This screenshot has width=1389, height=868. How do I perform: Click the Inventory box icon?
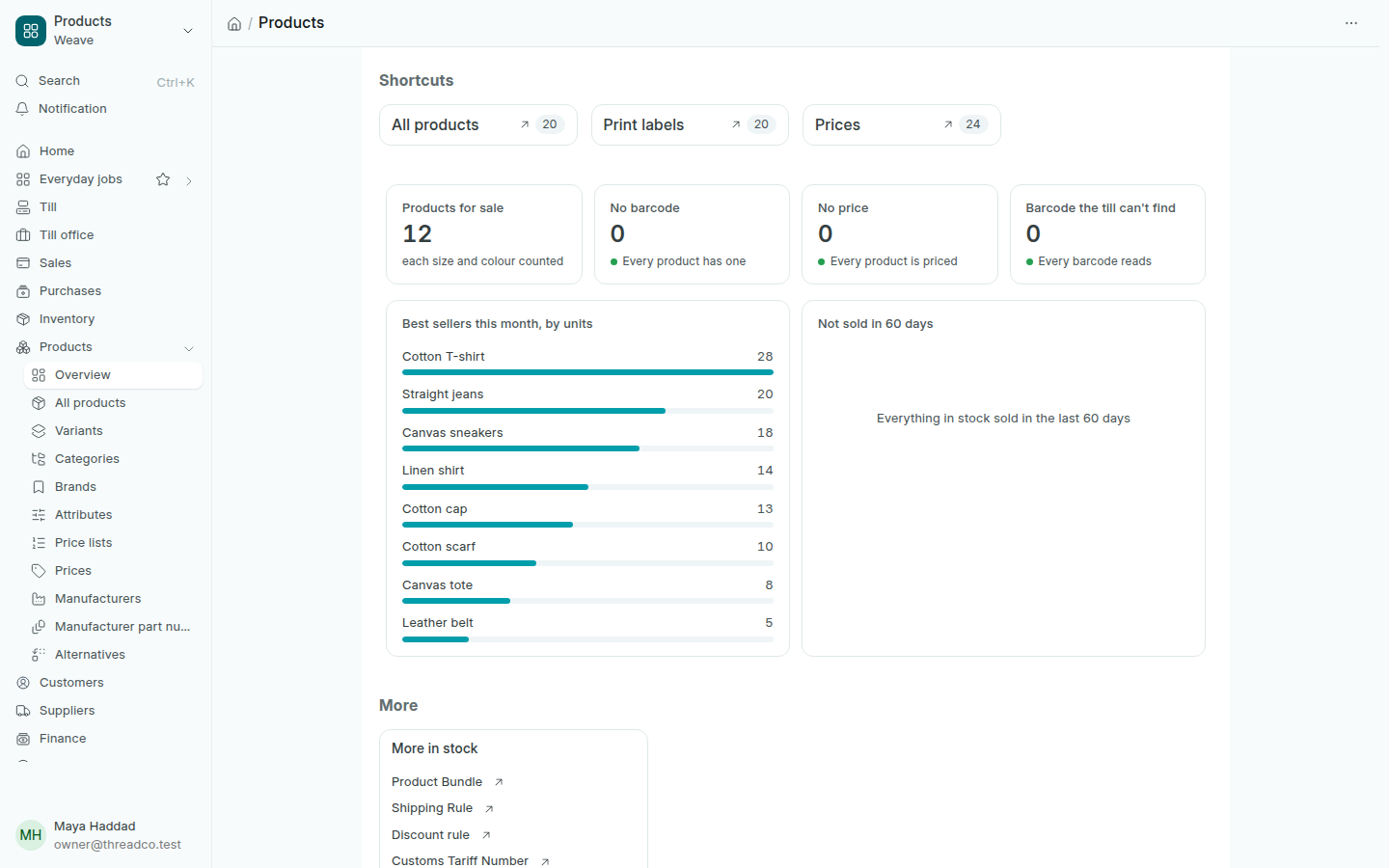[23, 319]
